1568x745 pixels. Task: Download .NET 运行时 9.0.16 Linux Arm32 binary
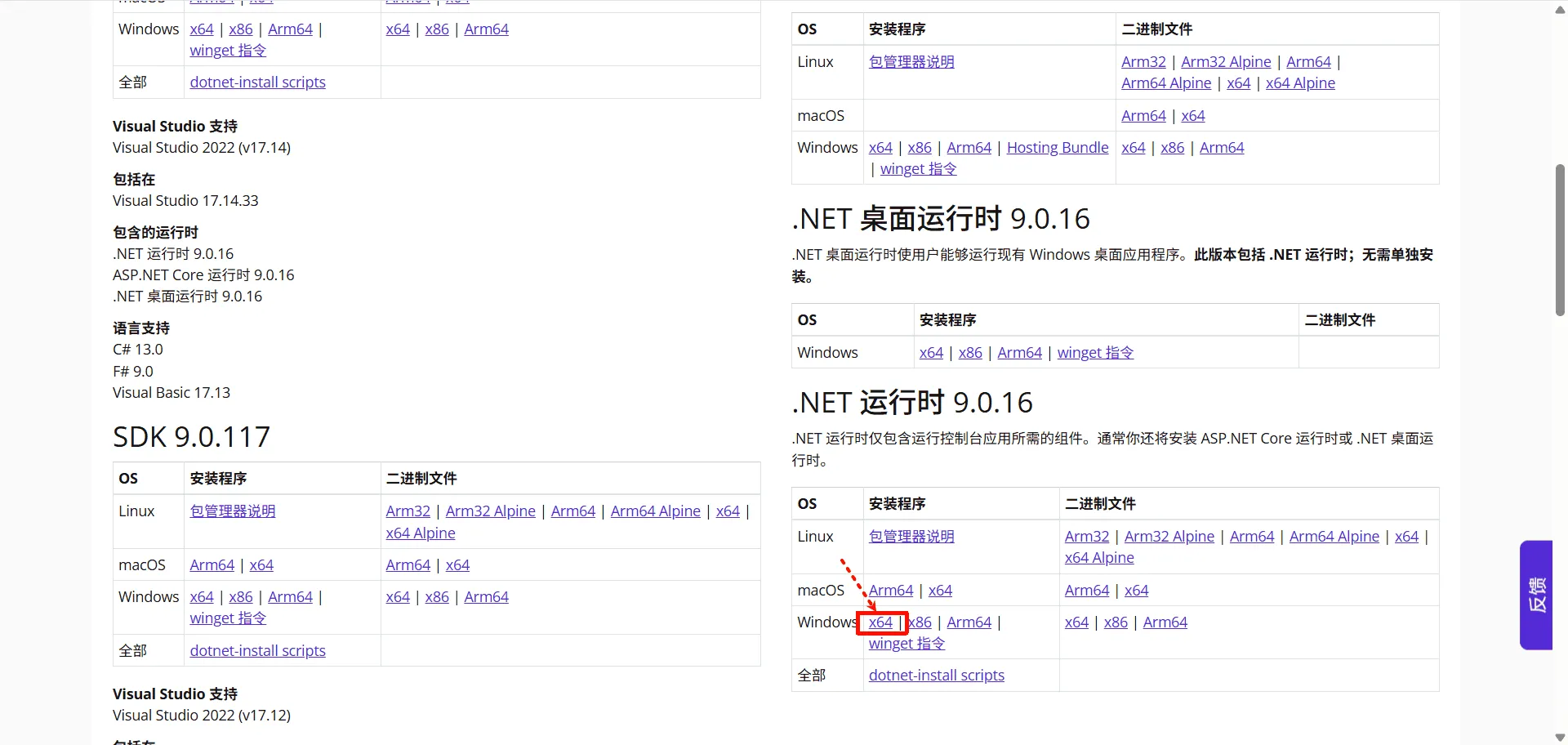(1087, 537)
